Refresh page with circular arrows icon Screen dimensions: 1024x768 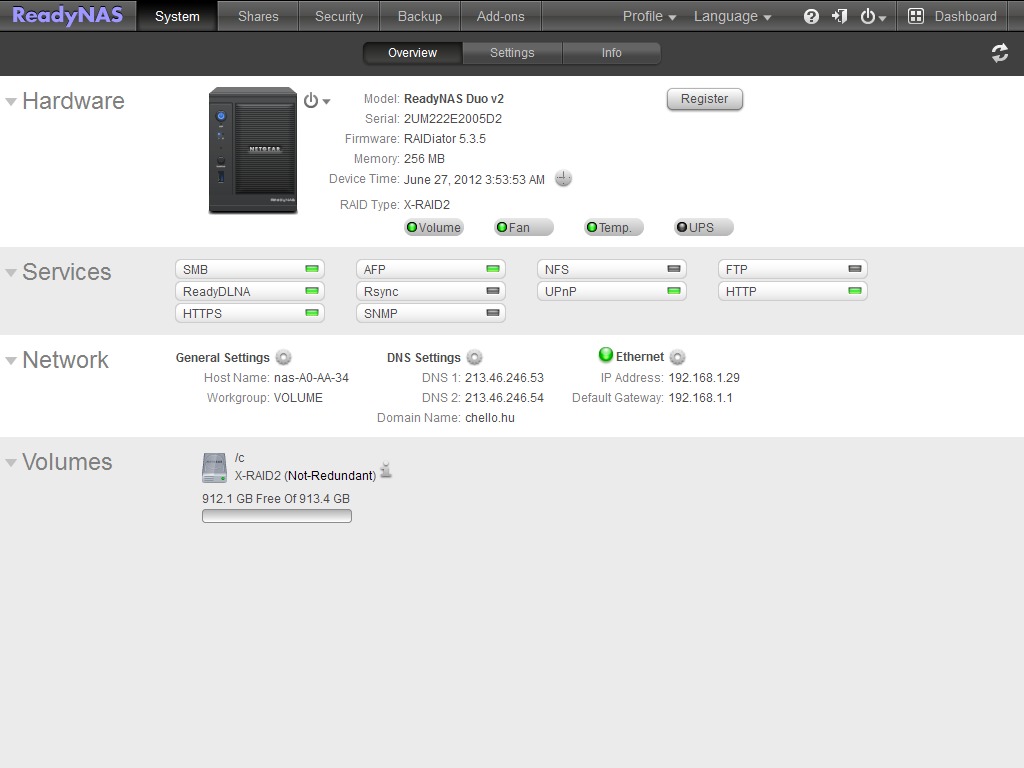pos(999,53)
